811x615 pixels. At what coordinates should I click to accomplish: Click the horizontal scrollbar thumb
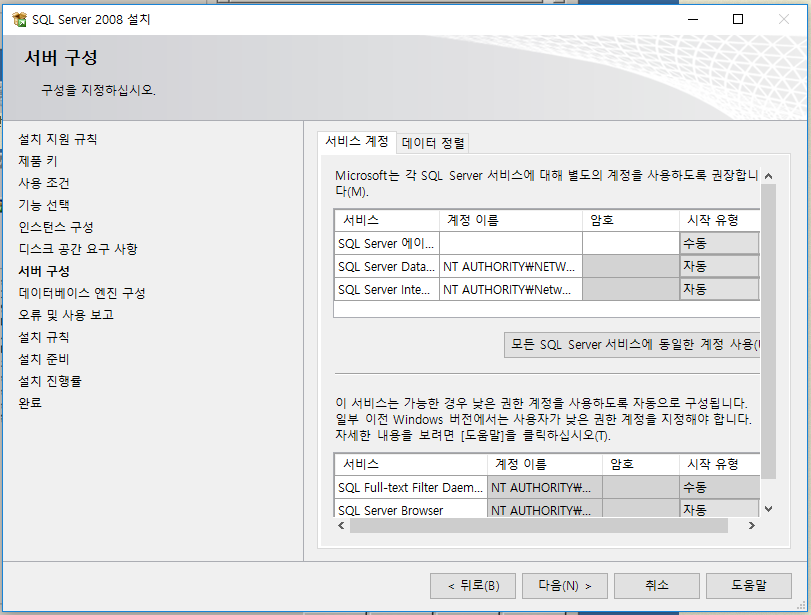tap(538, 526)
